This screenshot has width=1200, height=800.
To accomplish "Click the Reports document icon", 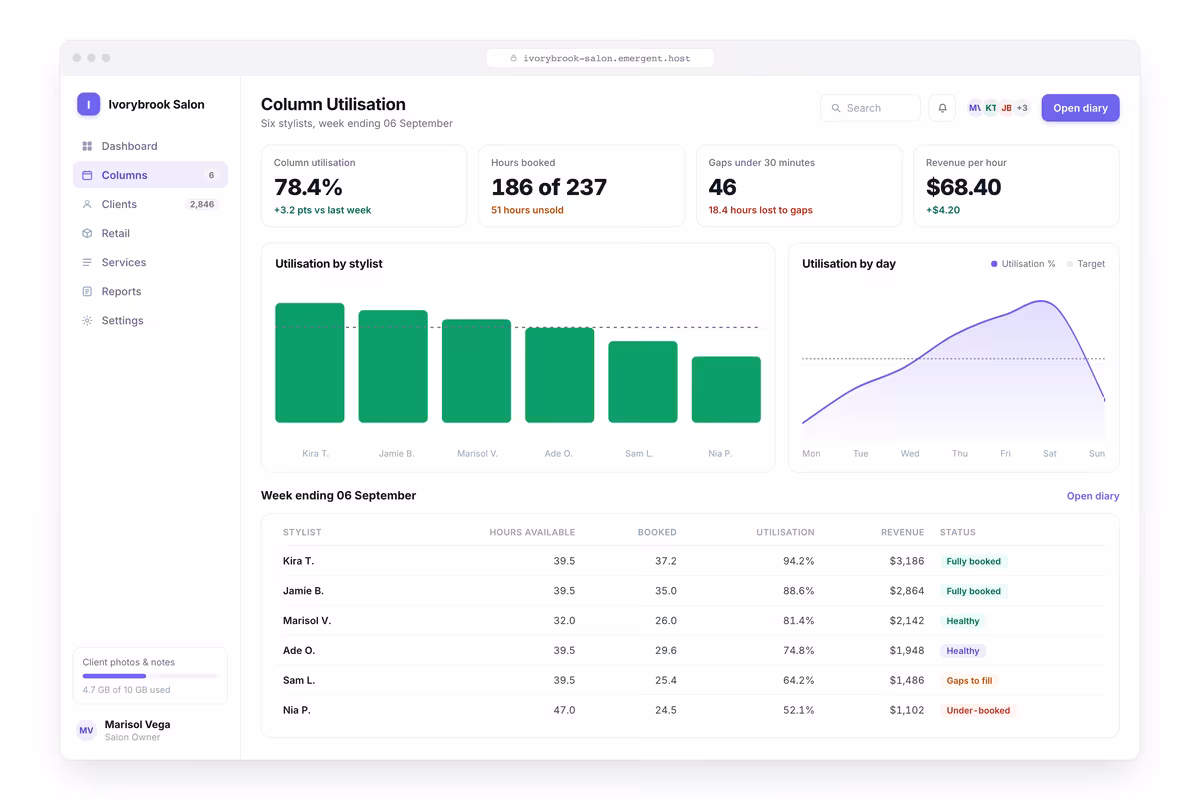I will [87, 291].
